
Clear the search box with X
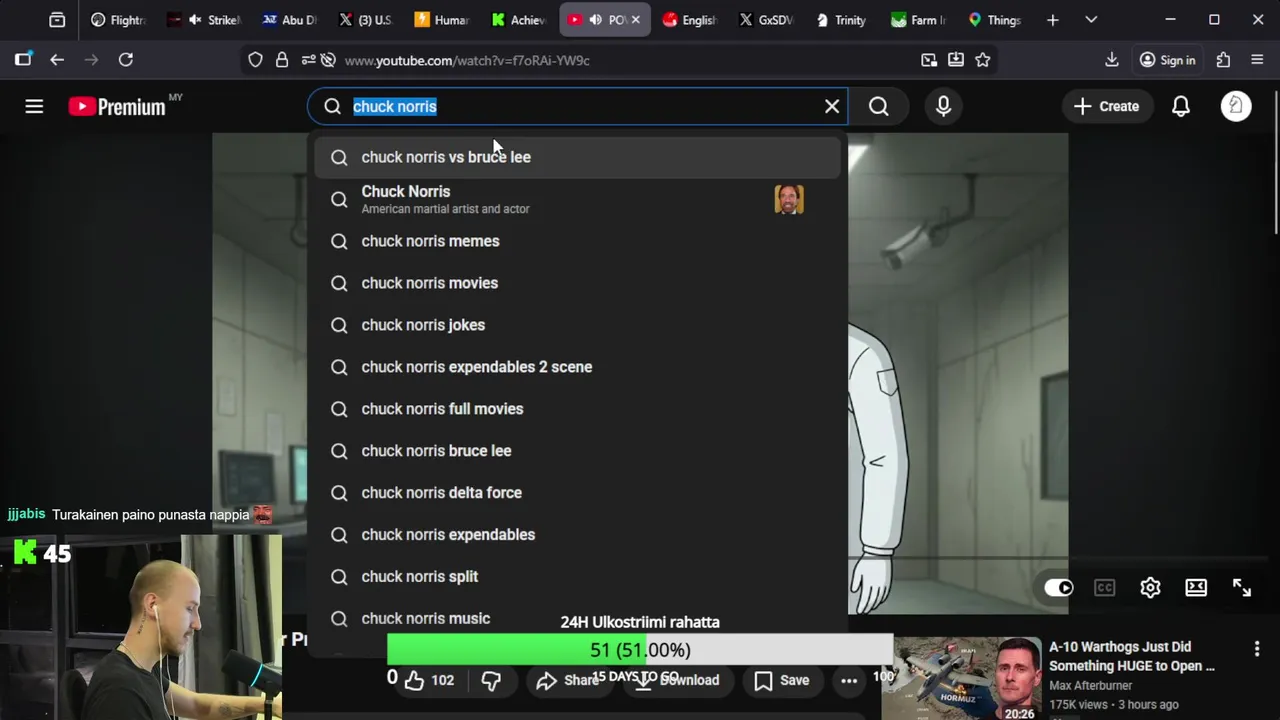tap(832, 106)
